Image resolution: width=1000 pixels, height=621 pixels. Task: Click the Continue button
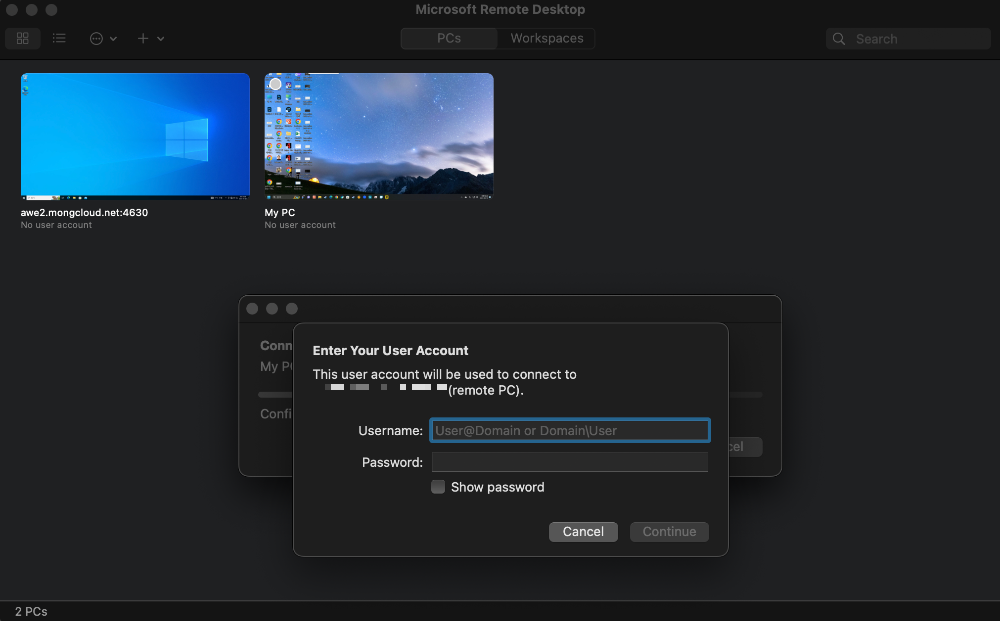[669, 532]
